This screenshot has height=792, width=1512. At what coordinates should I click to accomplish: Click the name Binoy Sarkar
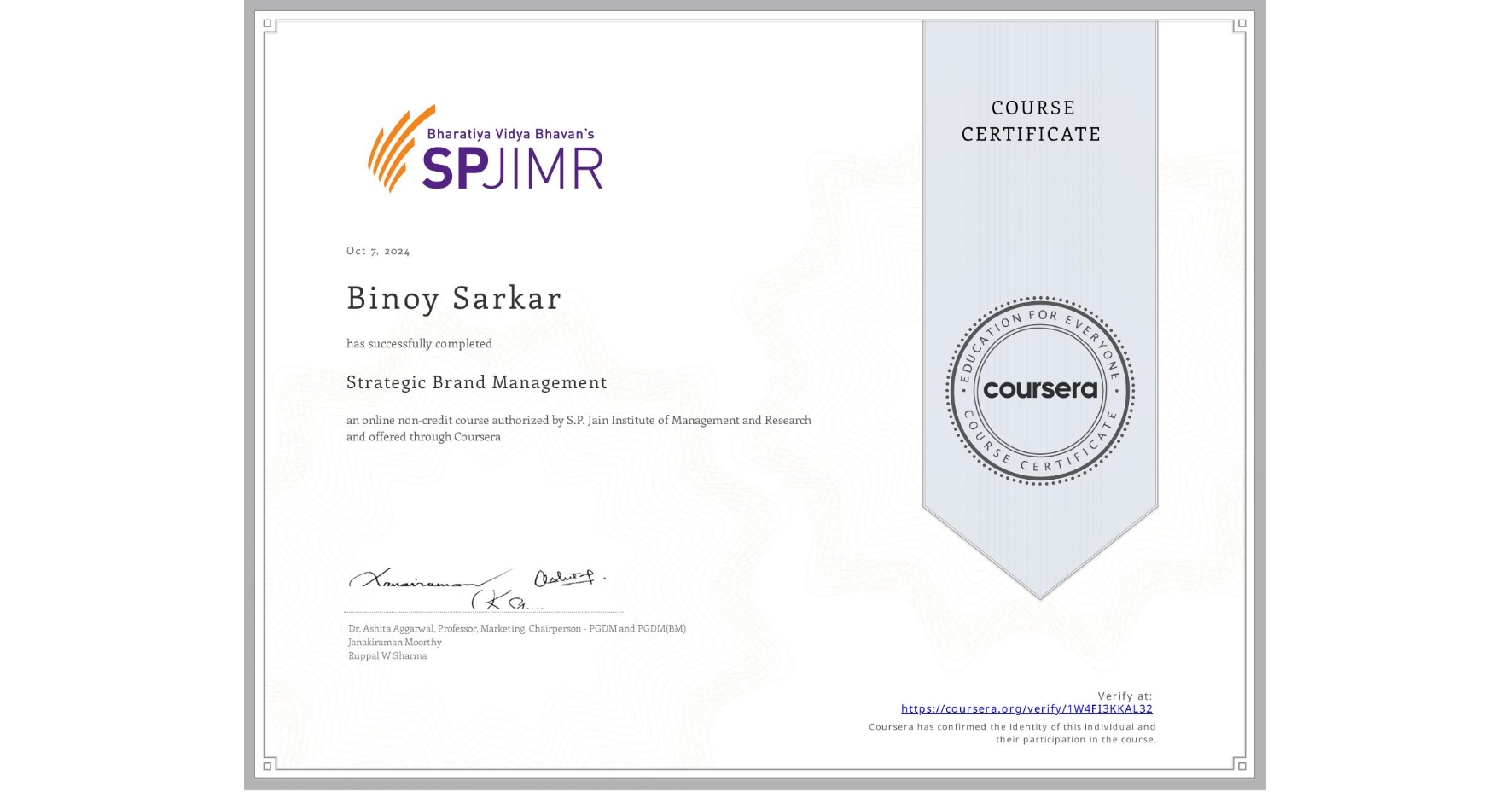tap(453, 299)
